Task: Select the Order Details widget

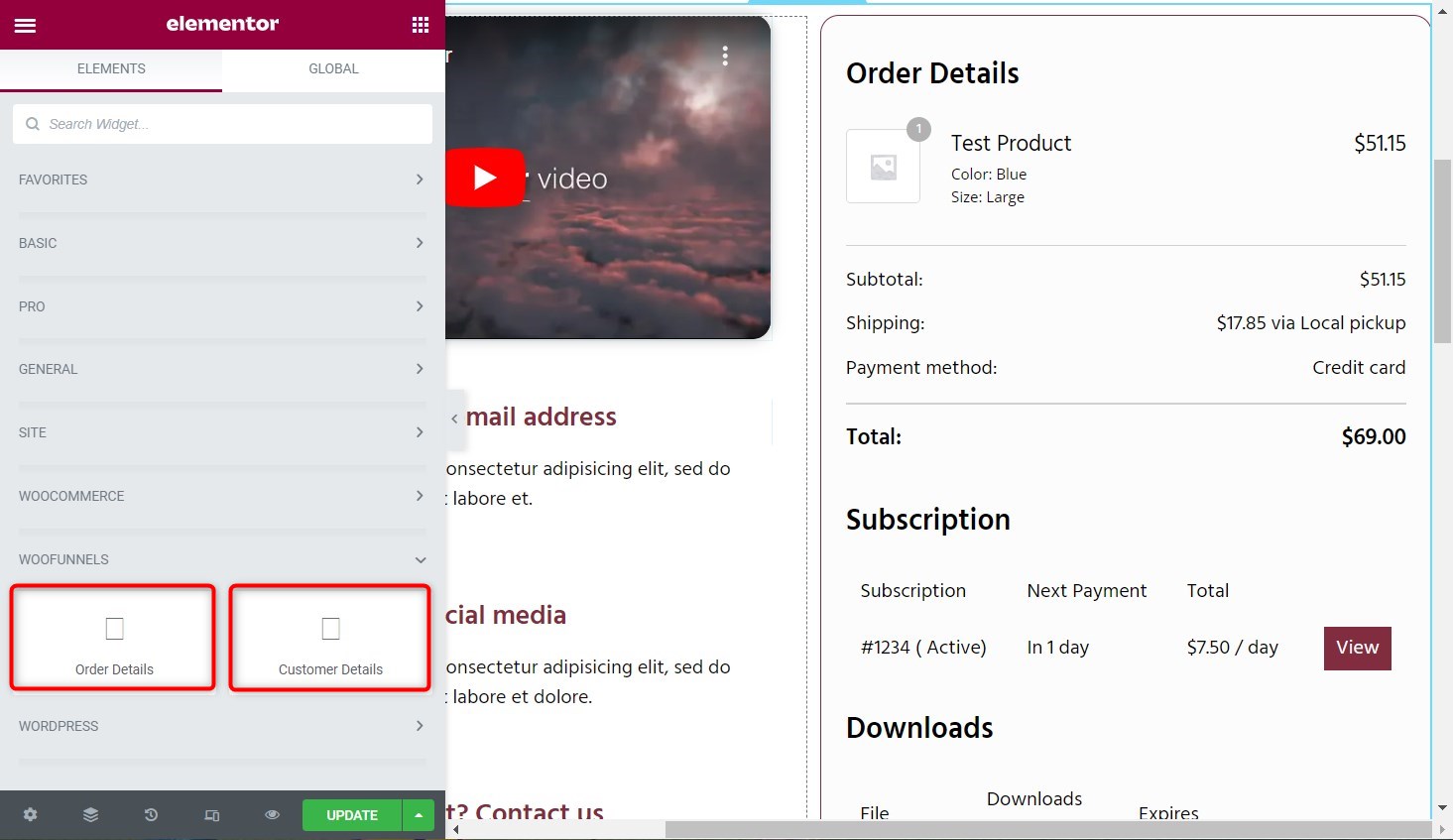Action: (112, 637)
